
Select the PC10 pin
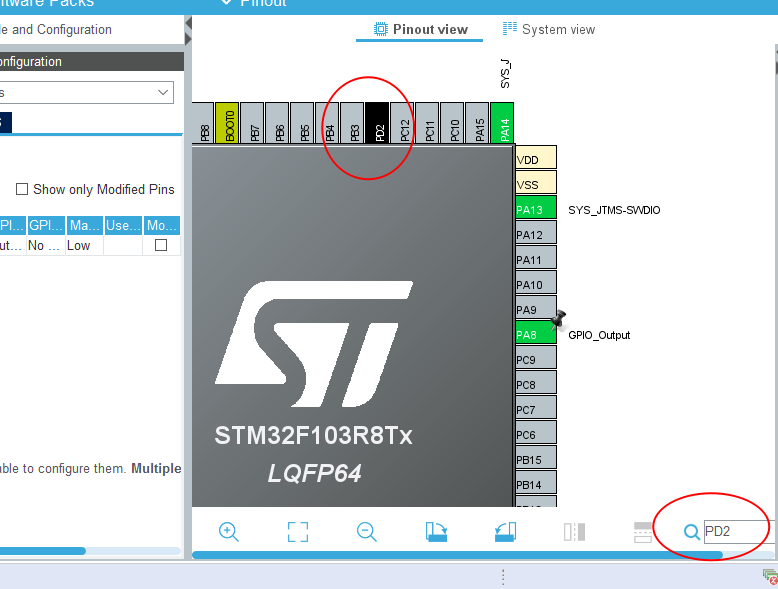click(453, 123)
